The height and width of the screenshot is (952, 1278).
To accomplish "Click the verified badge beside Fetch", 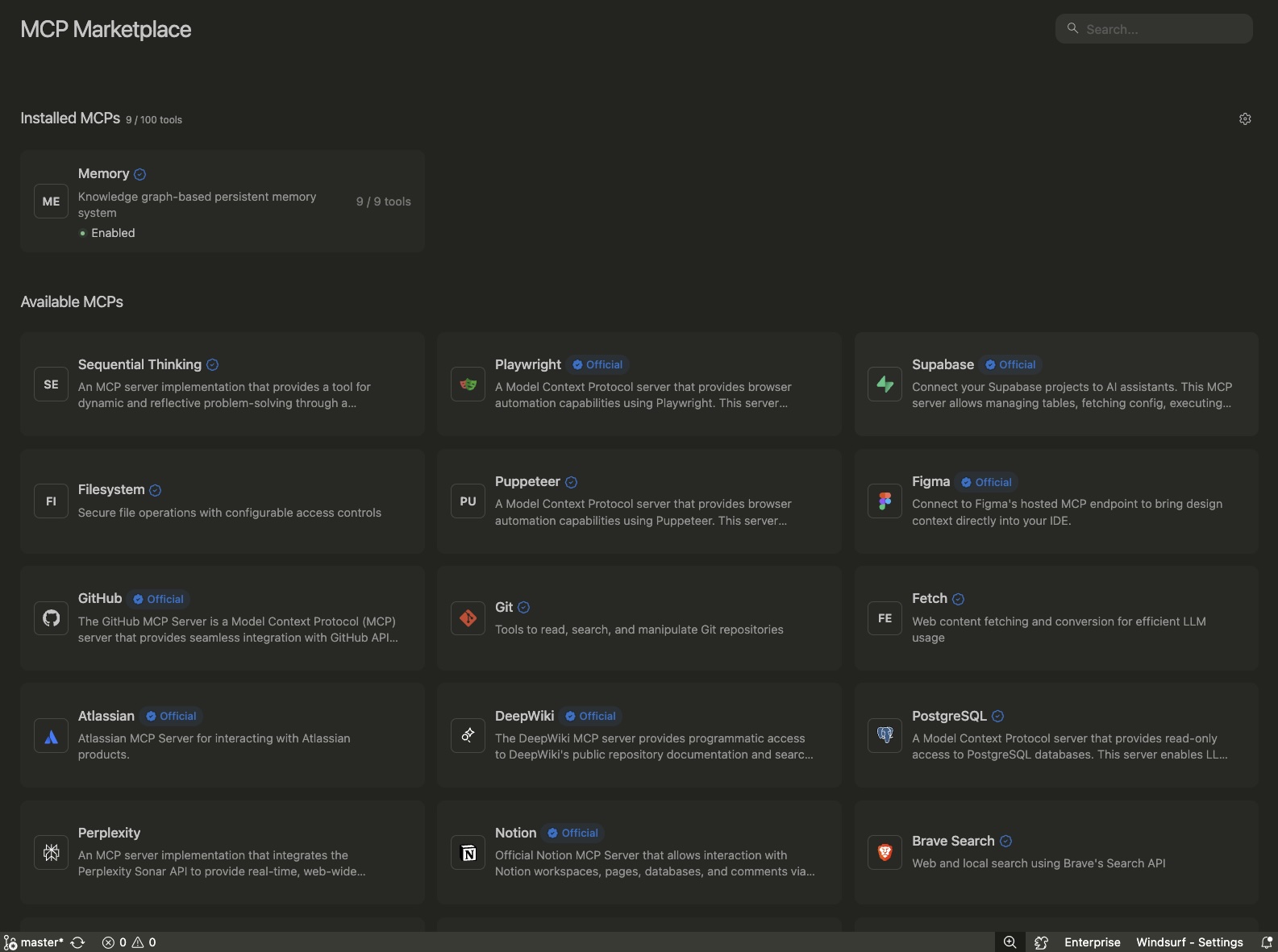I will (x=958, y=599).
